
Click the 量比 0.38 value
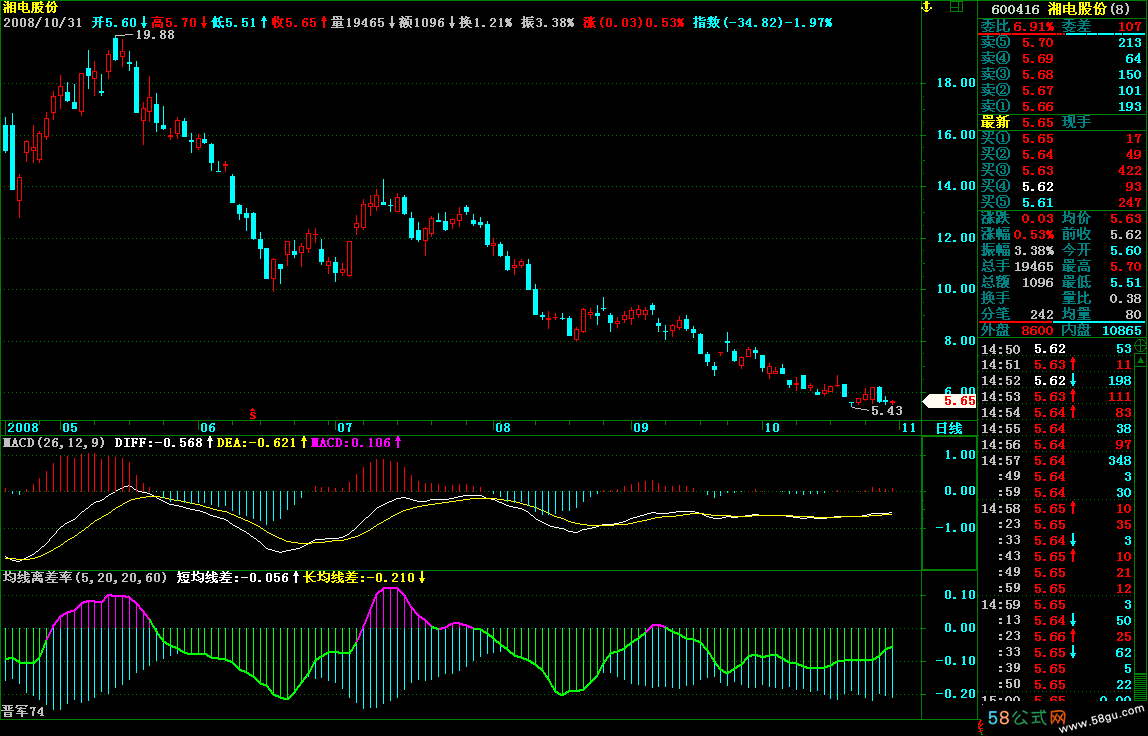pyautogui.click(x=1126, y=299)
